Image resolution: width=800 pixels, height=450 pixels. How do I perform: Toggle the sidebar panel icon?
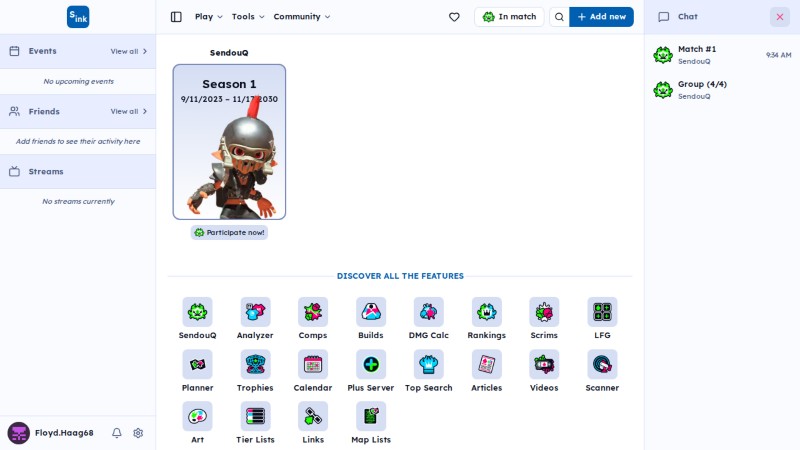coord(176,17)
